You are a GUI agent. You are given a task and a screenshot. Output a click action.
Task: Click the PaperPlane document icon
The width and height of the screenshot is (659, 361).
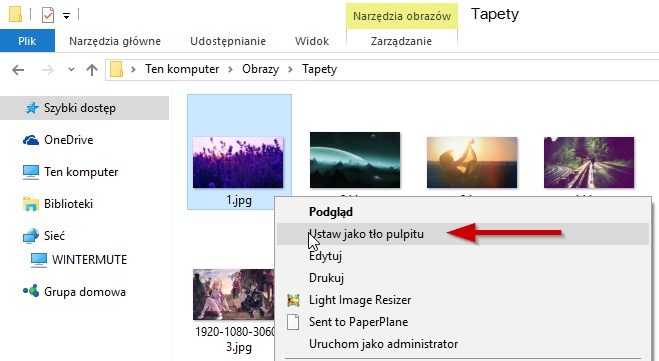(x=293, y=322)
